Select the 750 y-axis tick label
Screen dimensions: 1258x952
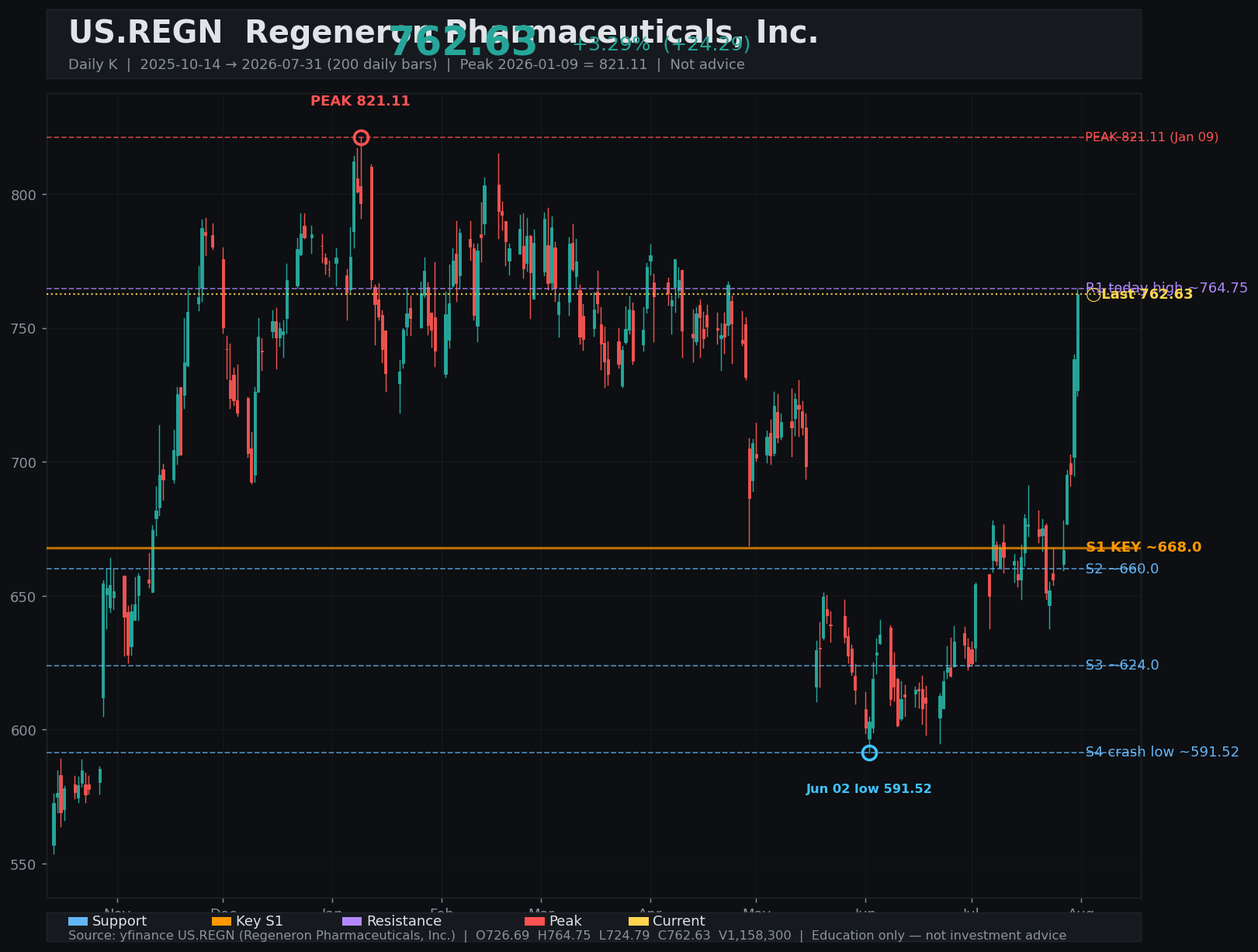(x=24, y=329)
